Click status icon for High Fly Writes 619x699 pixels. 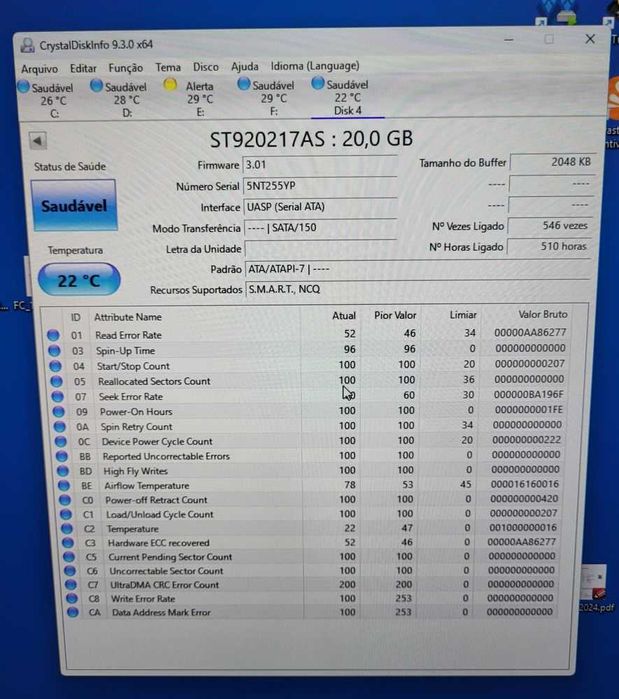63,471
